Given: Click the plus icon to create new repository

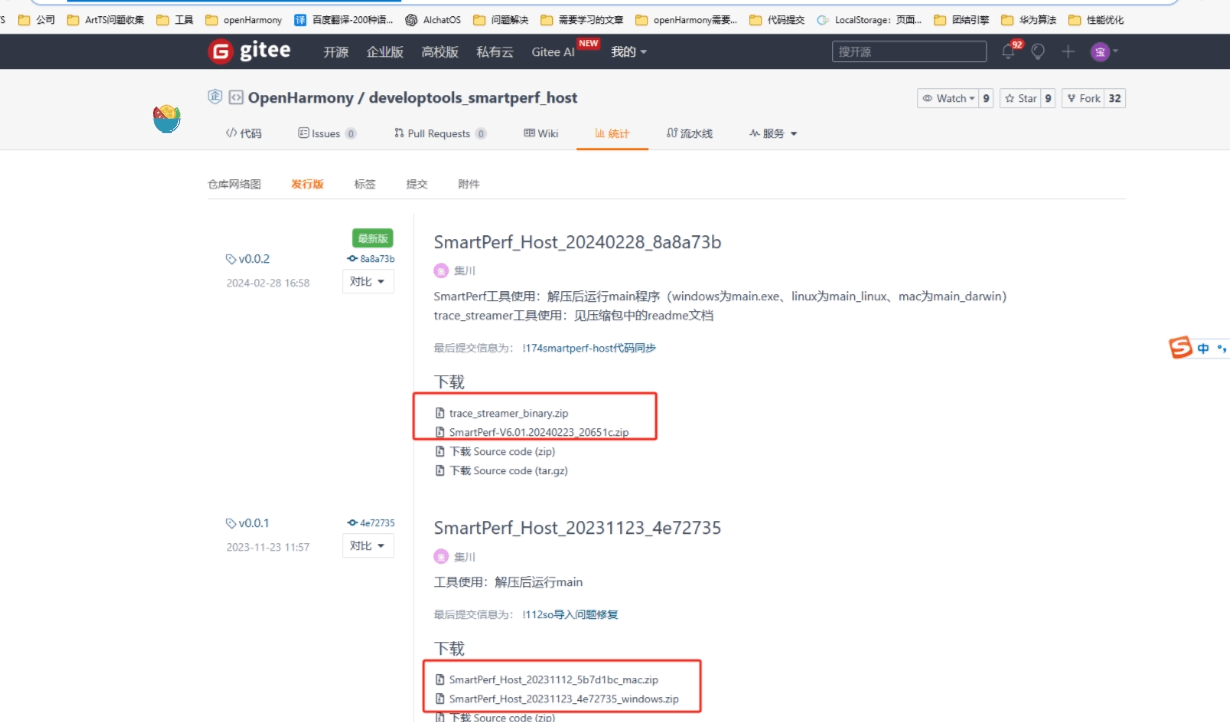Looking at the screenshot, I should [1069, 51].
